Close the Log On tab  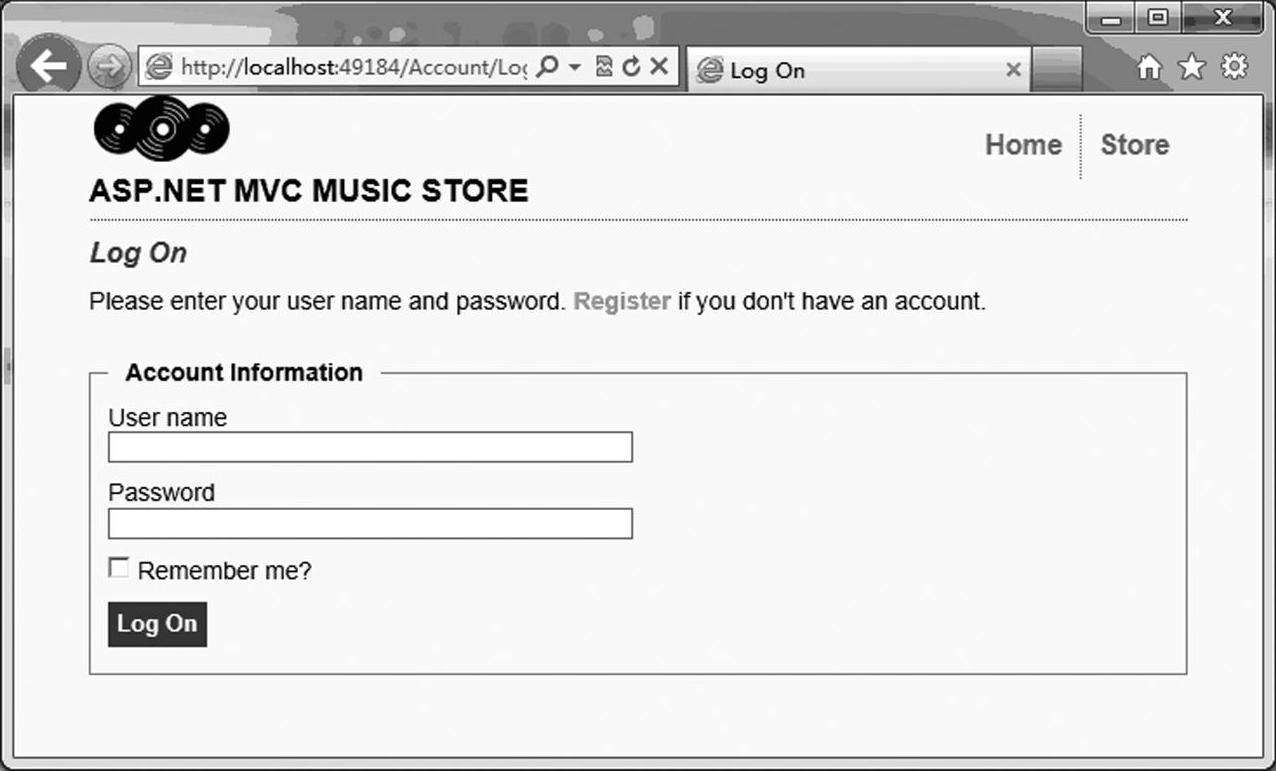click(x=1013, y=70)
